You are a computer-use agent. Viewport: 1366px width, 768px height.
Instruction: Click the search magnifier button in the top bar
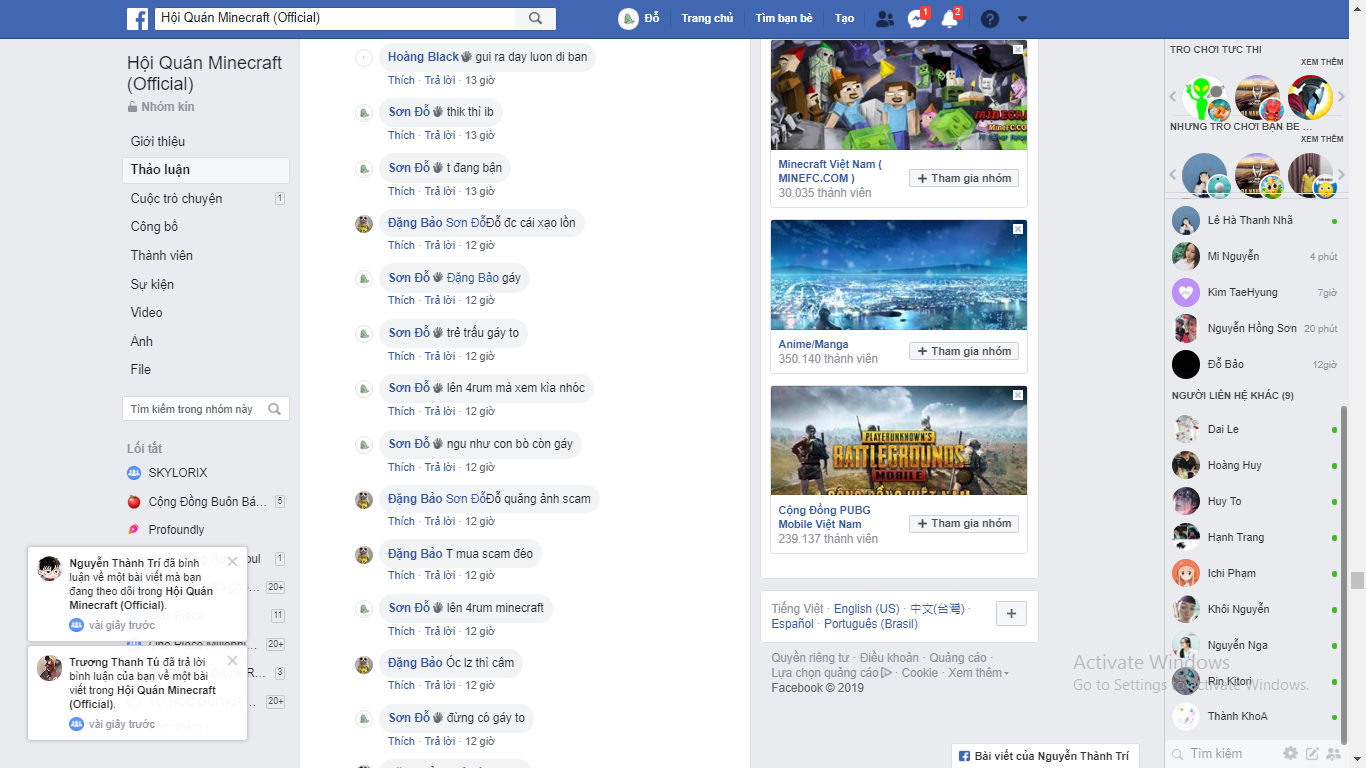535,18
